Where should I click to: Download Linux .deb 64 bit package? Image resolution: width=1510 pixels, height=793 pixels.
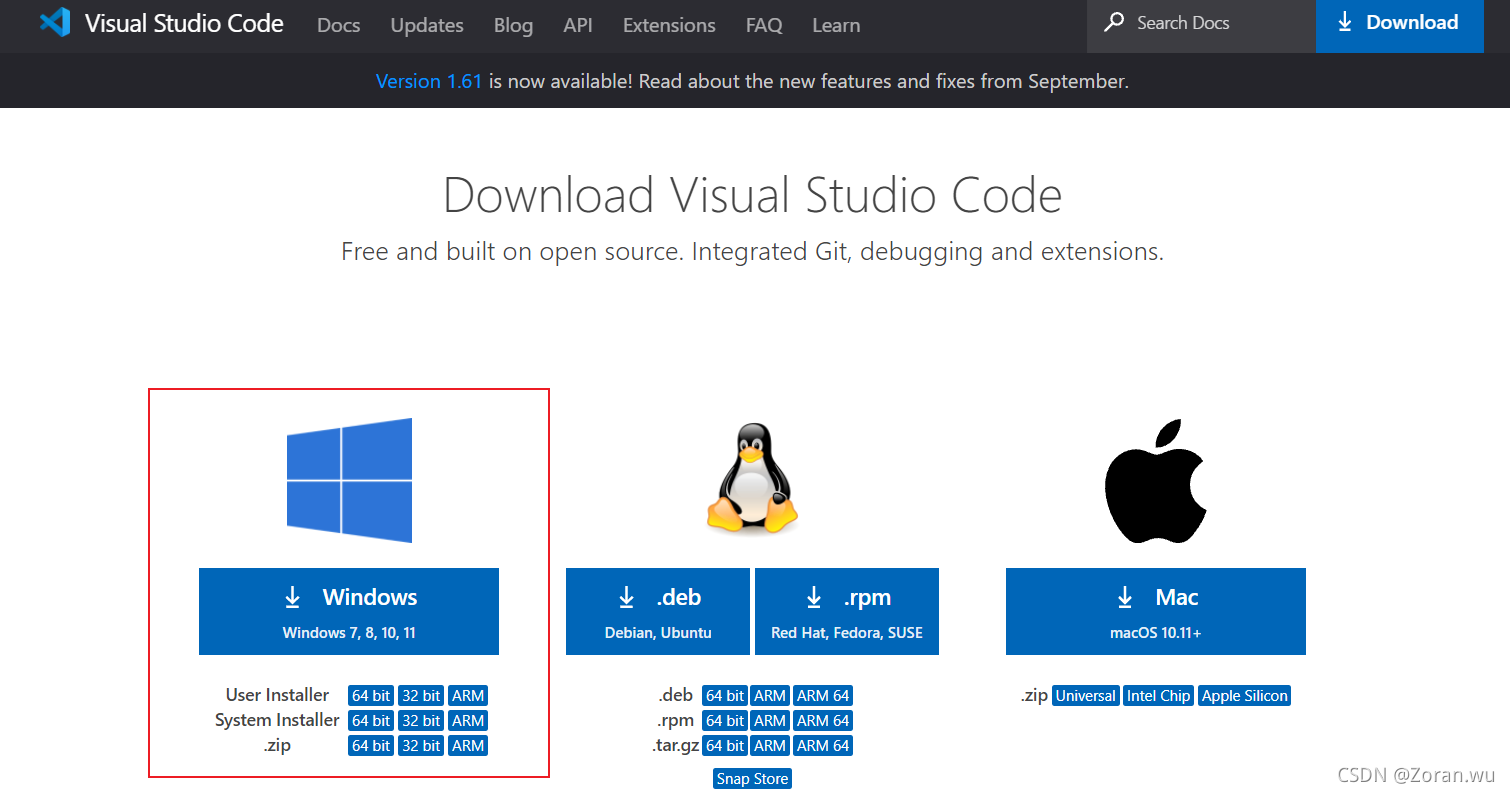point(725,696)
